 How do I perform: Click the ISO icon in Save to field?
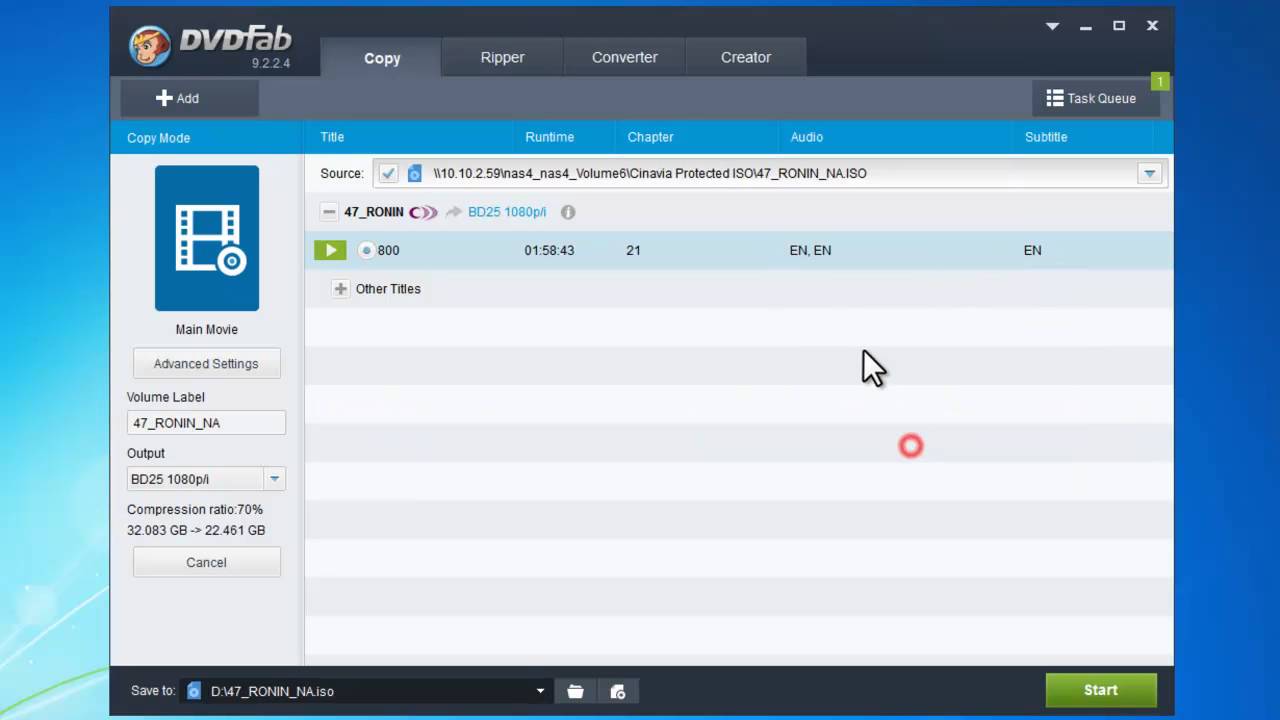(x=194, y=691)
